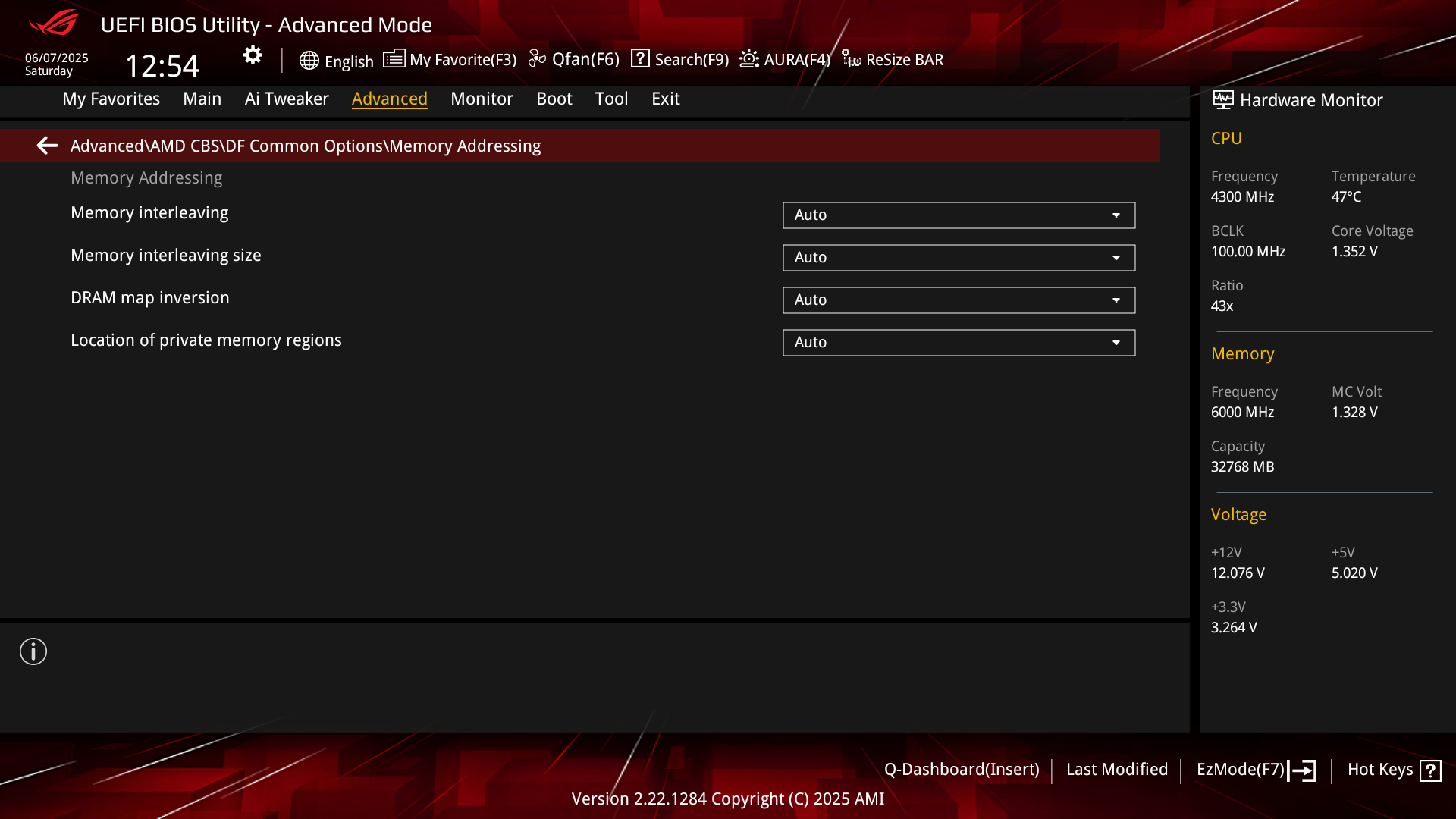Switch to the Boot tab
This screenshot has width=1456, height=819.
554,99
